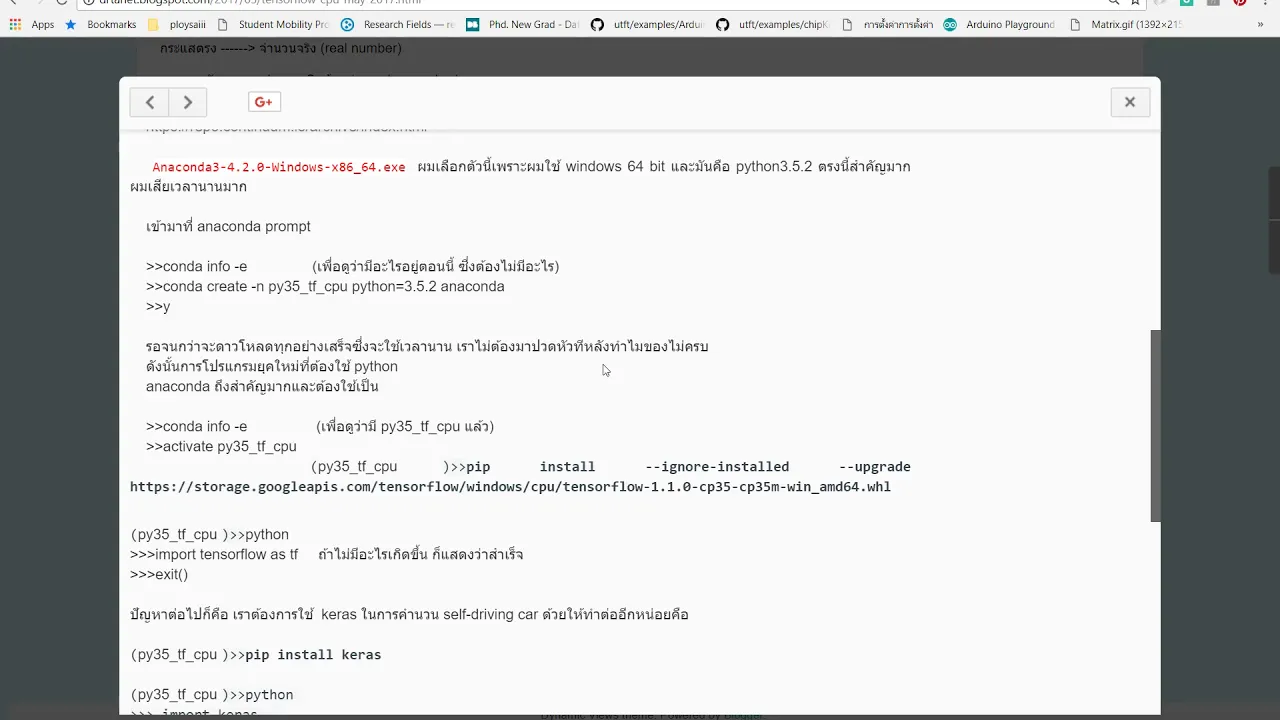Screen dimensions: 1280x720
Task: Click the 'pip install keras' command text
Action: click(x=313, y=655)
